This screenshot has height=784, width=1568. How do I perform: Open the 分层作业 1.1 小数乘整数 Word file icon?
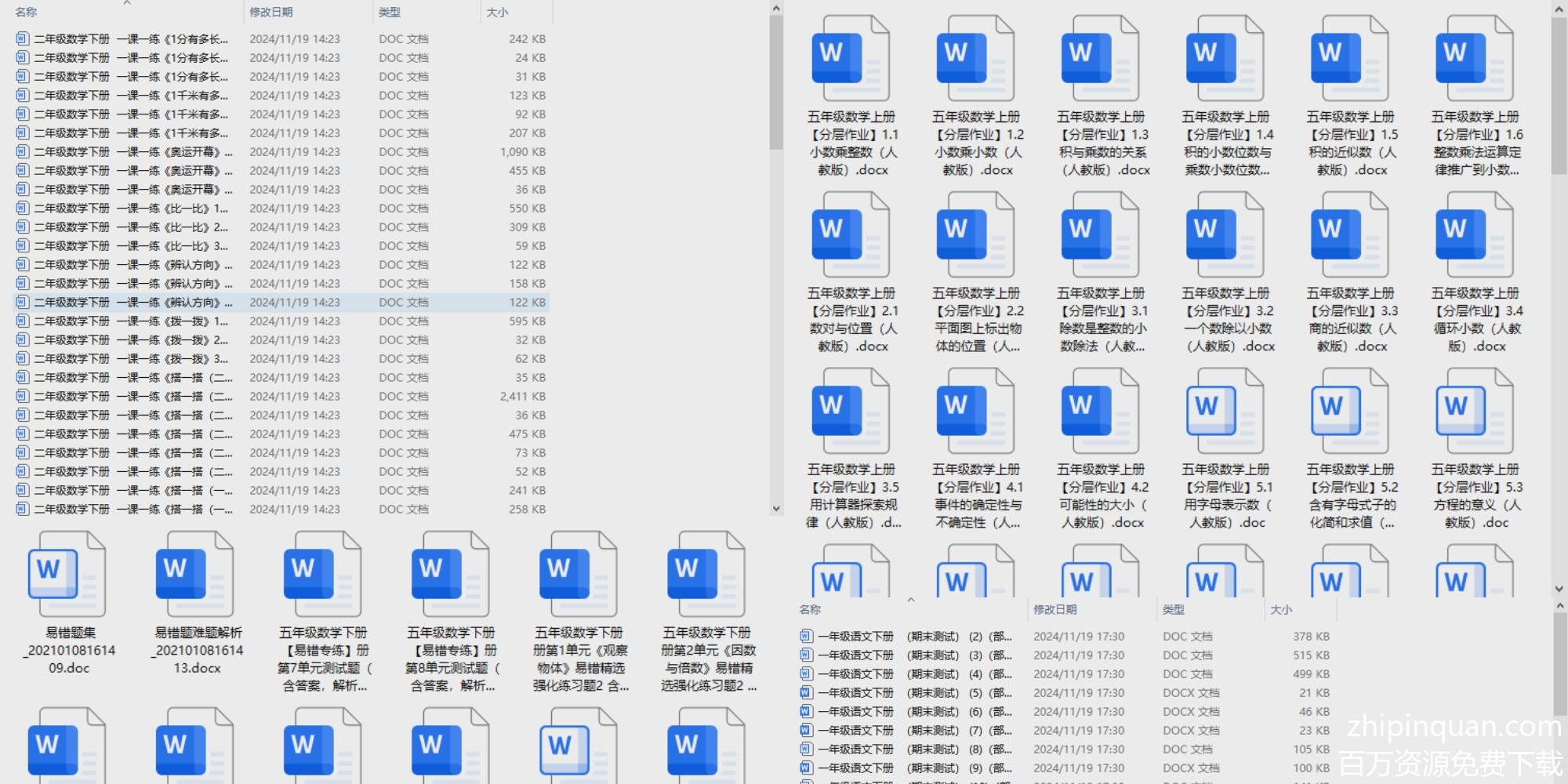point(851,60)
